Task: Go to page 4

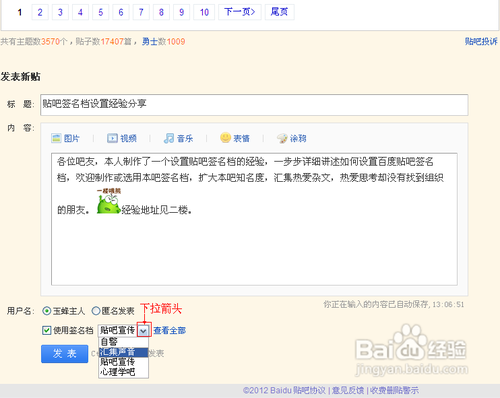Action: pyautogui.click(x=80, y=12)
